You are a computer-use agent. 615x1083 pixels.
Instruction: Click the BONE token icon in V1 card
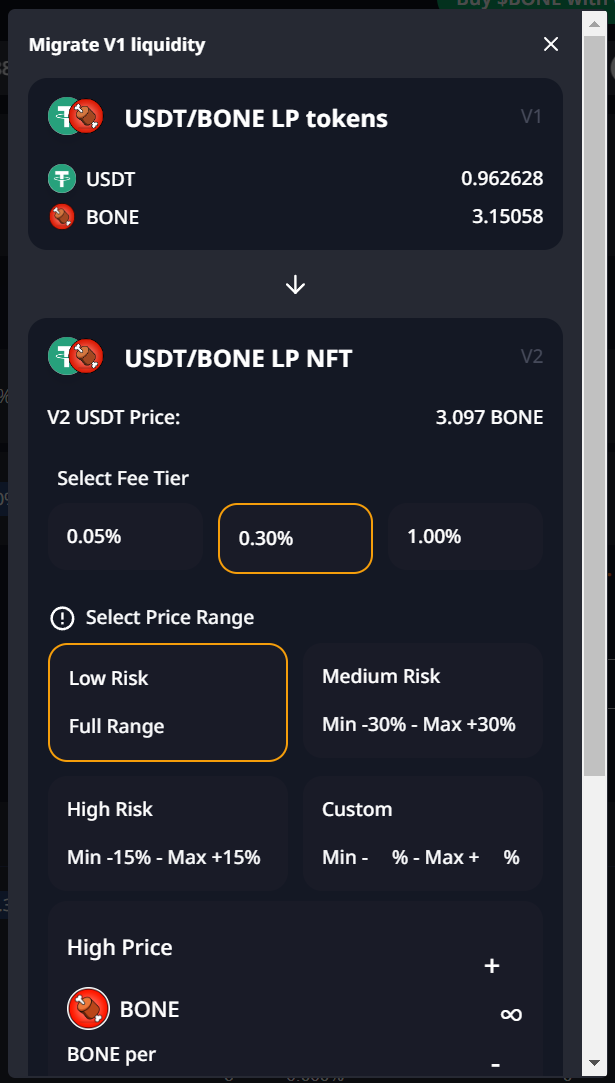(62, 216)
